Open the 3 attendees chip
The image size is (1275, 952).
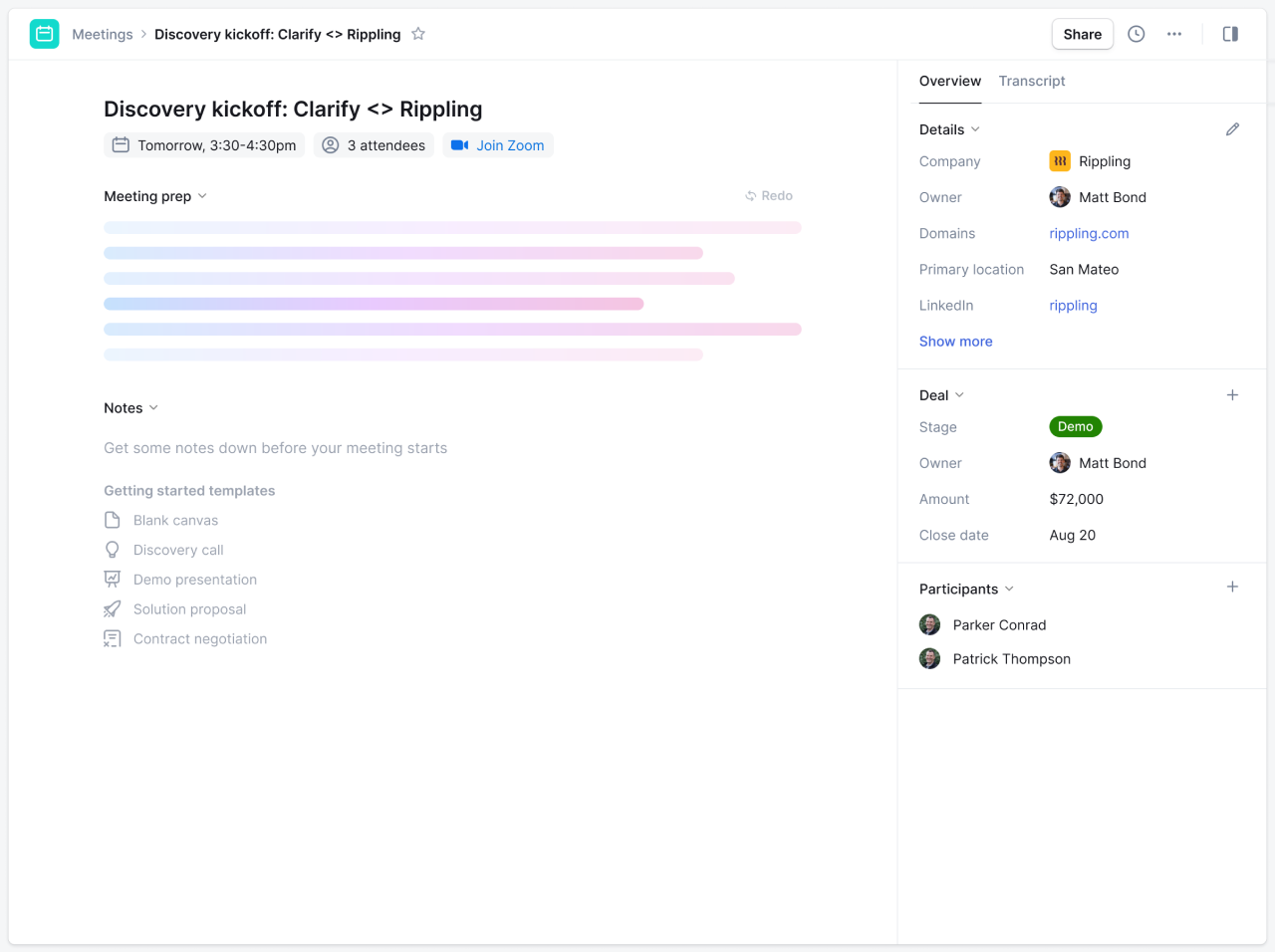pyautogui.click(x=375, y=145)
